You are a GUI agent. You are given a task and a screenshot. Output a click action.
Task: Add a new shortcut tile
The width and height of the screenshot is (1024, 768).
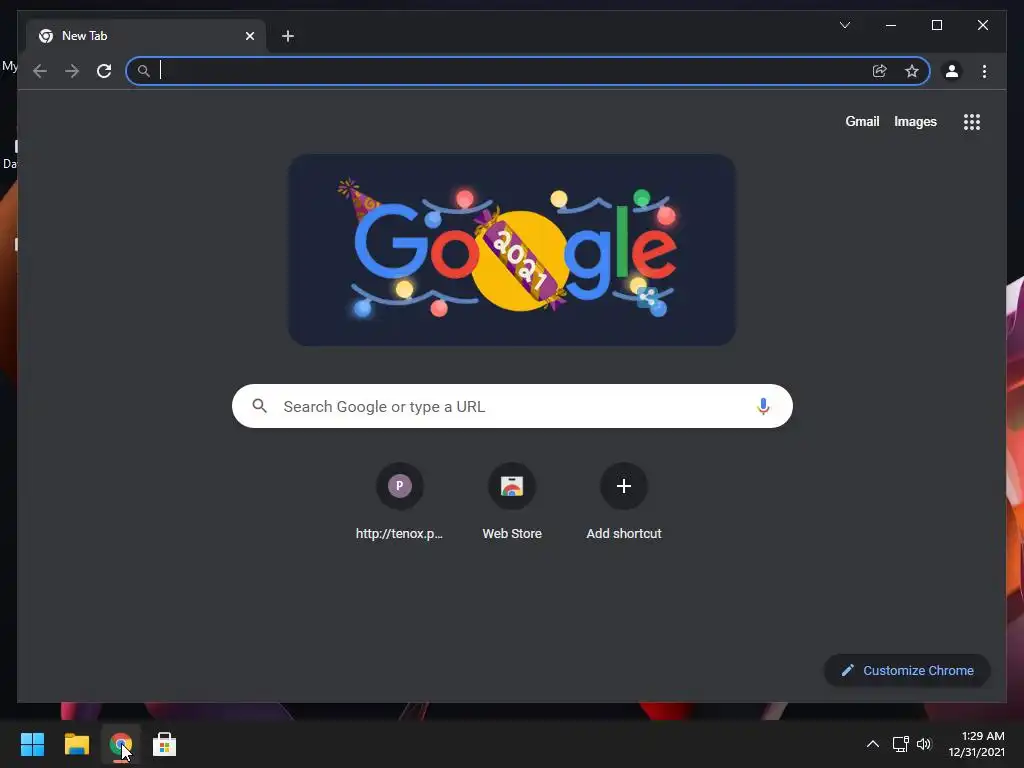click(x=624, y=503)
